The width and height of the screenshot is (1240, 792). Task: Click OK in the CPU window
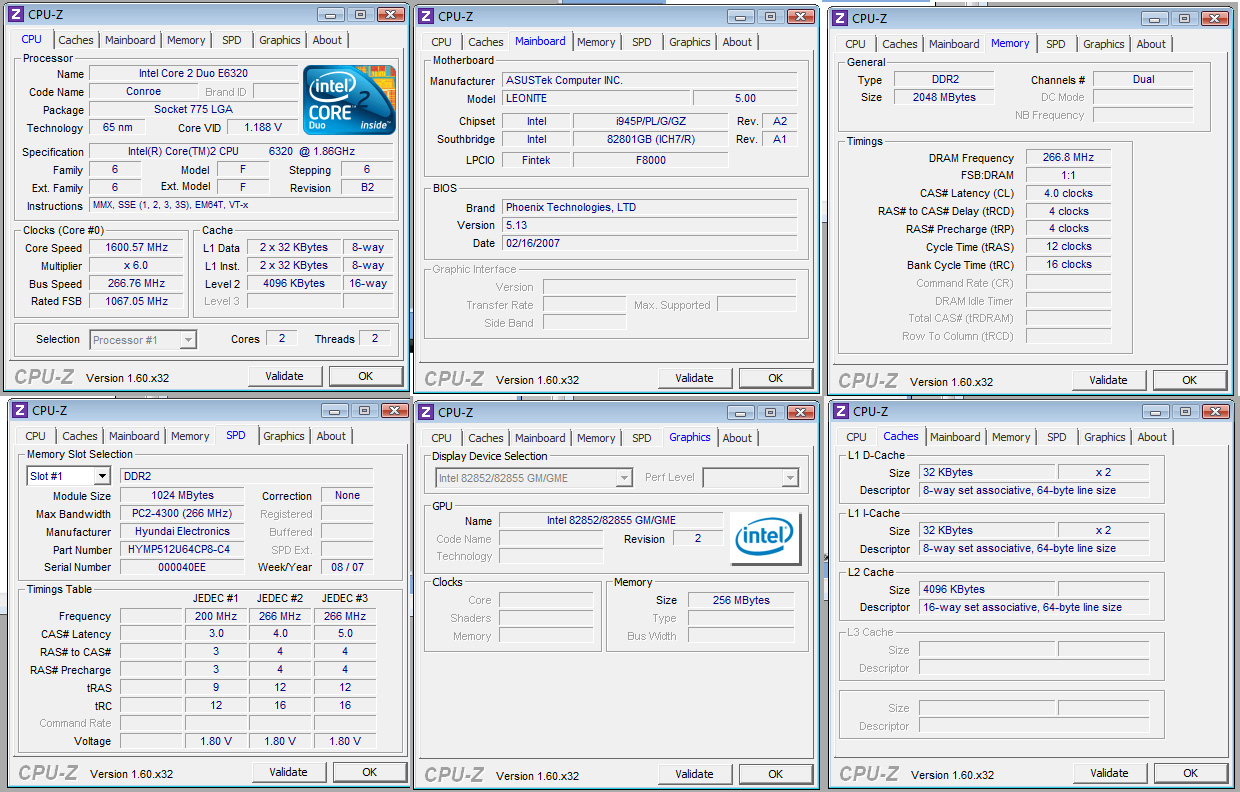(x=366, y=376)
